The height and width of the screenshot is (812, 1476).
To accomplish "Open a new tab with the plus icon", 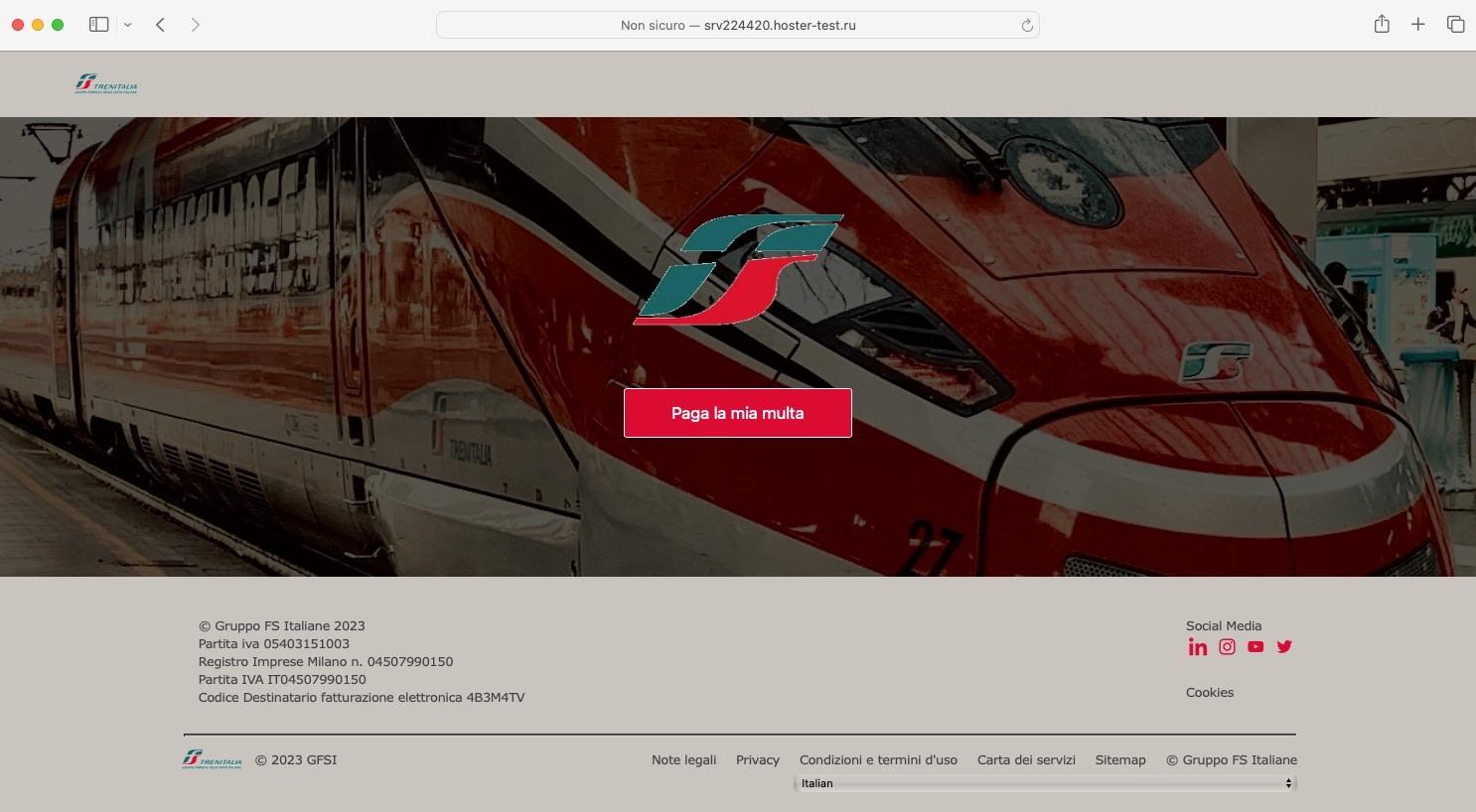I will pos(1418,25).
